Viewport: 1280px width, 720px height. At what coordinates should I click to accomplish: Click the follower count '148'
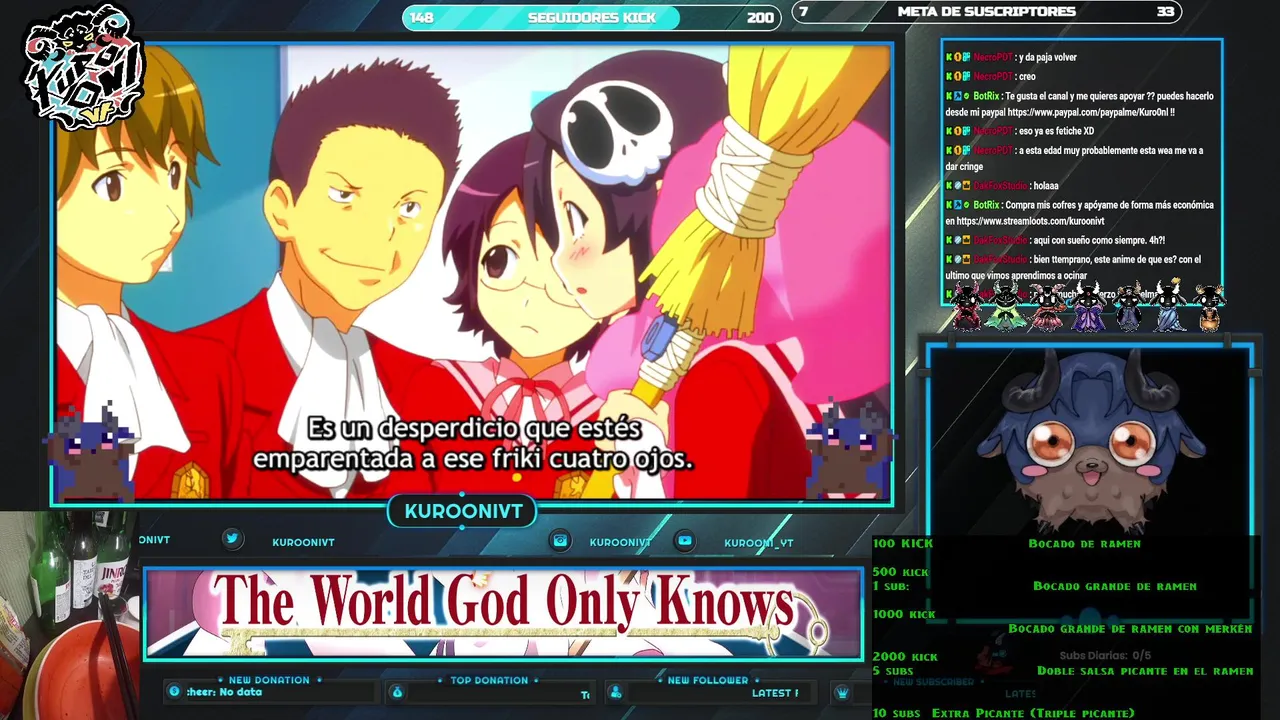422,17
